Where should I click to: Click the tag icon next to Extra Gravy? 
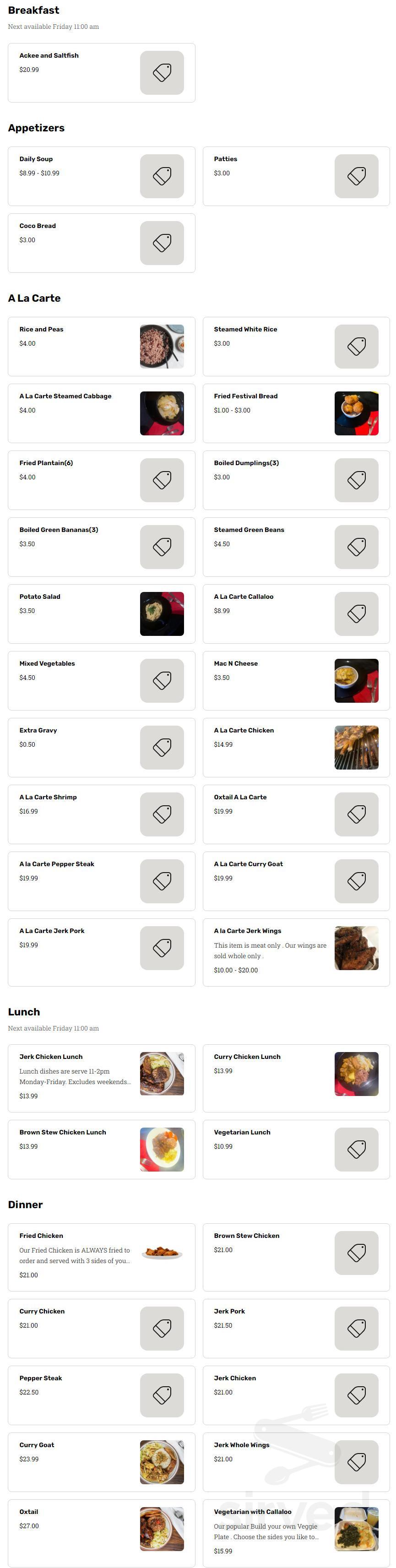pos(162,748)
